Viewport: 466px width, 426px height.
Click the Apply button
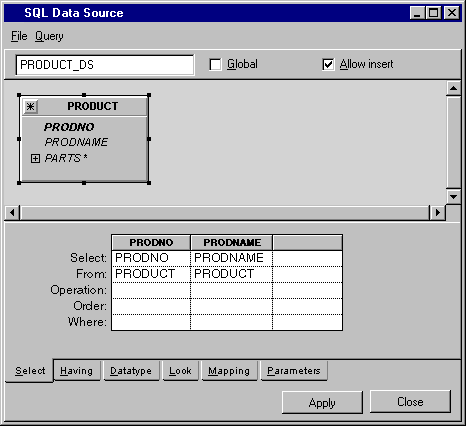pyautogui.click(x=322, y=402)
